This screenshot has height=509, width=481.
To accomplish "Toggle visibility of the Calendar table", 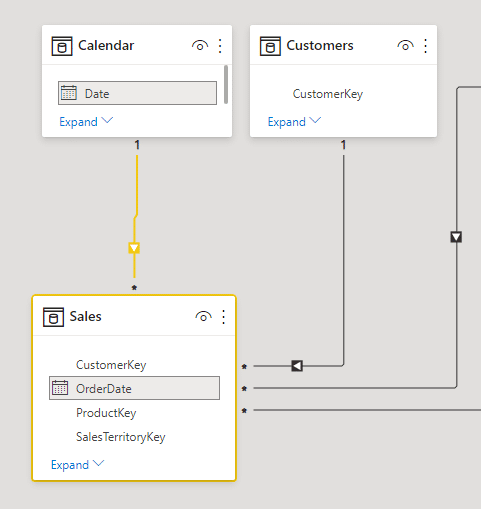I will [x=200, y=46].
